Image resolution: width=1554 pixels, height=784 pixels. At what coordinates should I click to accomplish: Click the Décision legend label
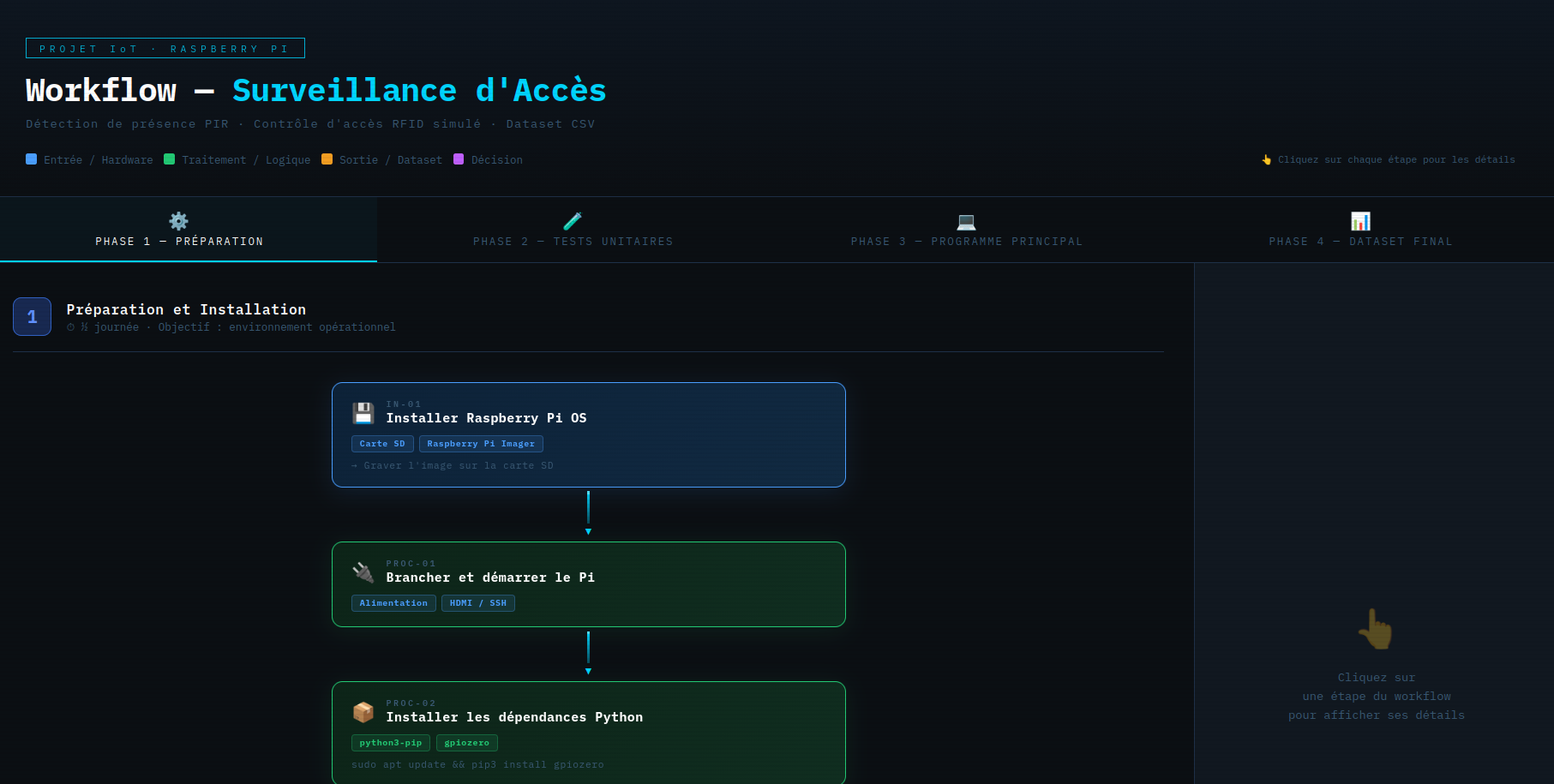[x=497, y=160]
